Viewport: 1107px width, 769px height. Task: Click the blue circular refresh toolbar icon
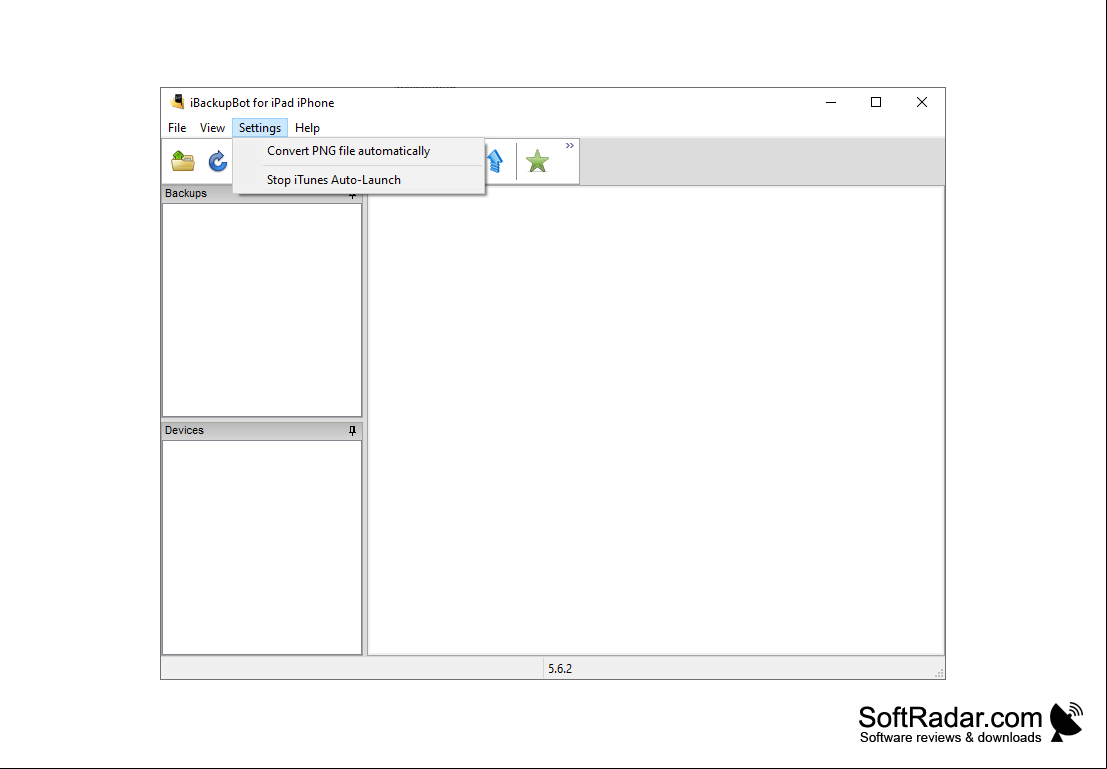click(217, 162)
